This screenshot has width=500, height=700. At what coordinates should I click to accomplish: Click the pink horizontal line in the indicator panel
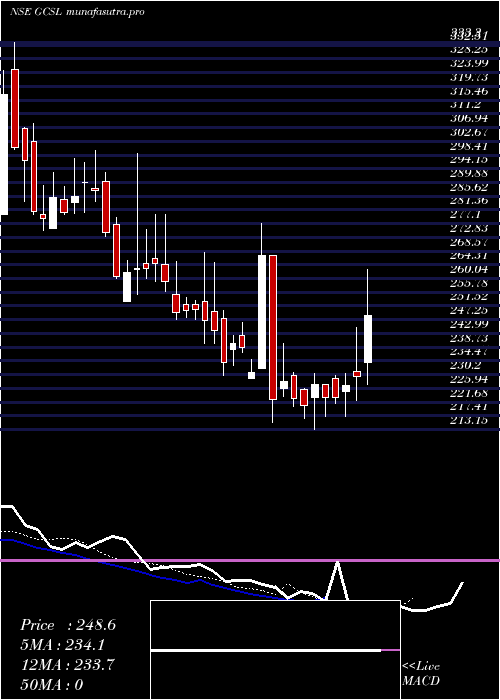click(250, 560)
